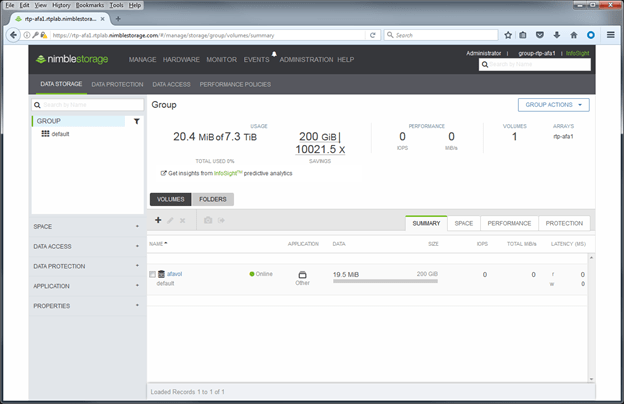Expand the PROPERTIES filter section

coord(87,306)
